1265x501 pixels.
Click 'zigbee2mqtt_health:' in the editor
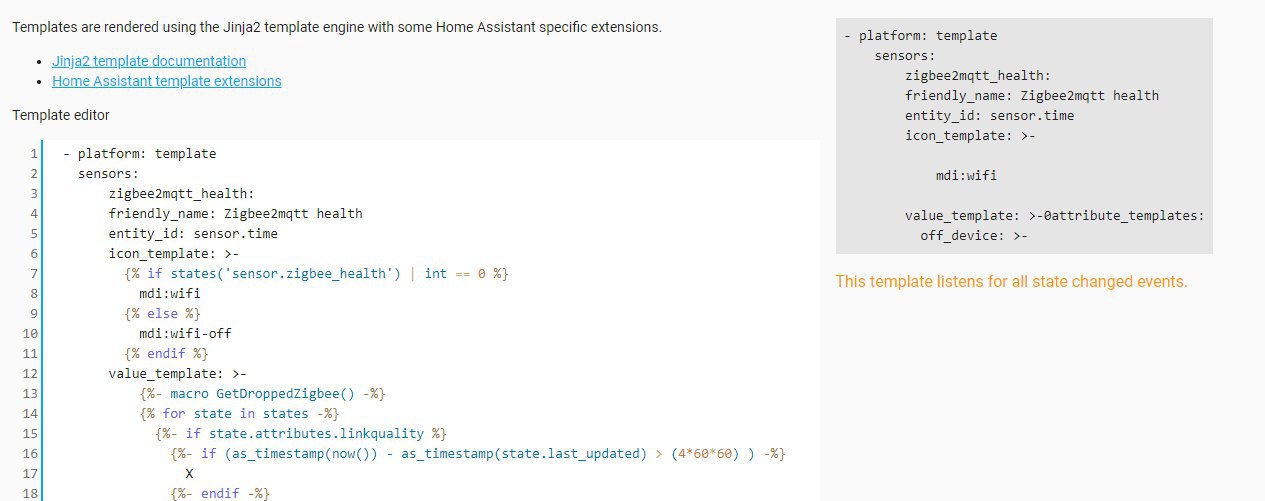(x=182, y=194)
